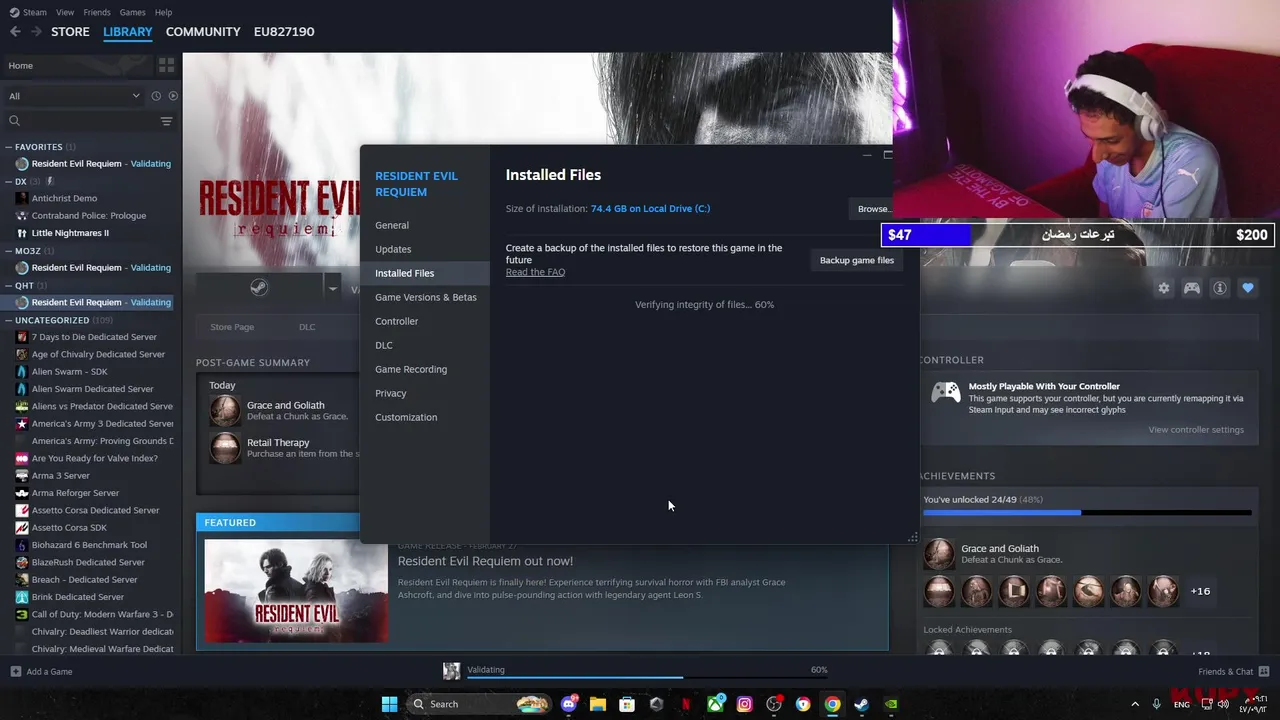Go back with the Steam back arrow
The height and width of the screenshot is (720, 1280).
point(15,32)
